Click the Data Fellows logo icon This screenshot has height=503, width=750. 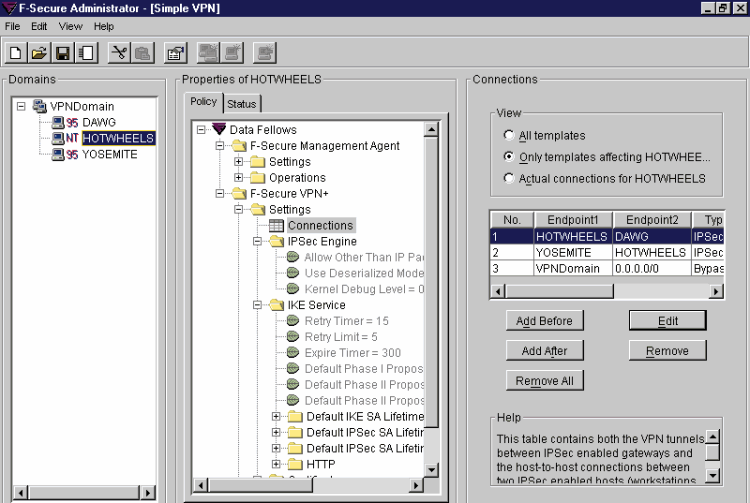point(219,129)
